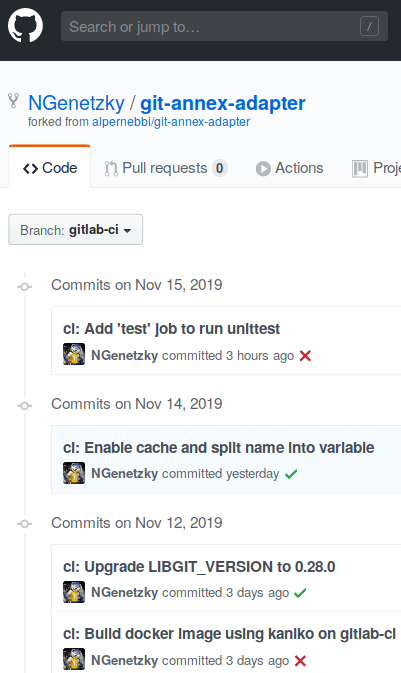401x673 pixels.
Task: Click NGenetzky avatar on 'Add test job' commit
Action: [x=74, y=354]
